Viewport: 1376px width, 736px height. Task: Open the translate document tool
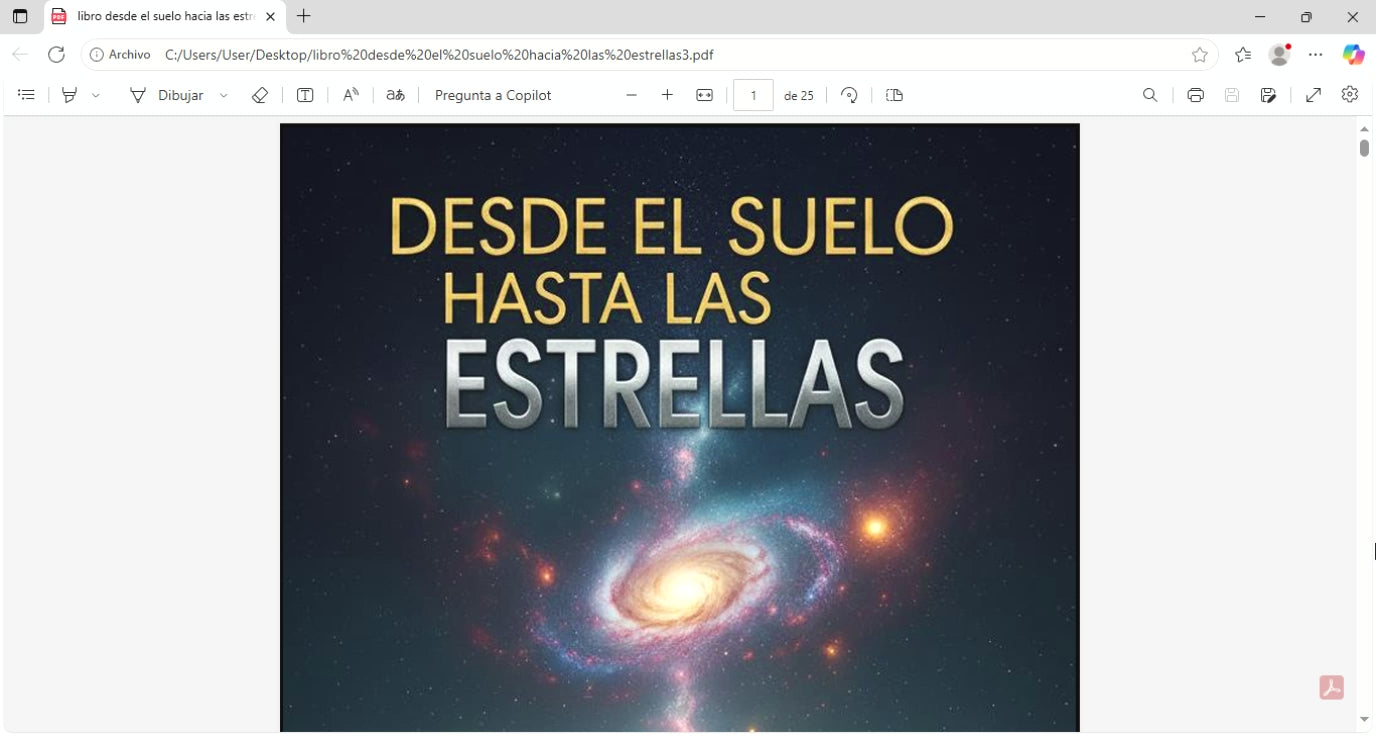coord(396,95)
